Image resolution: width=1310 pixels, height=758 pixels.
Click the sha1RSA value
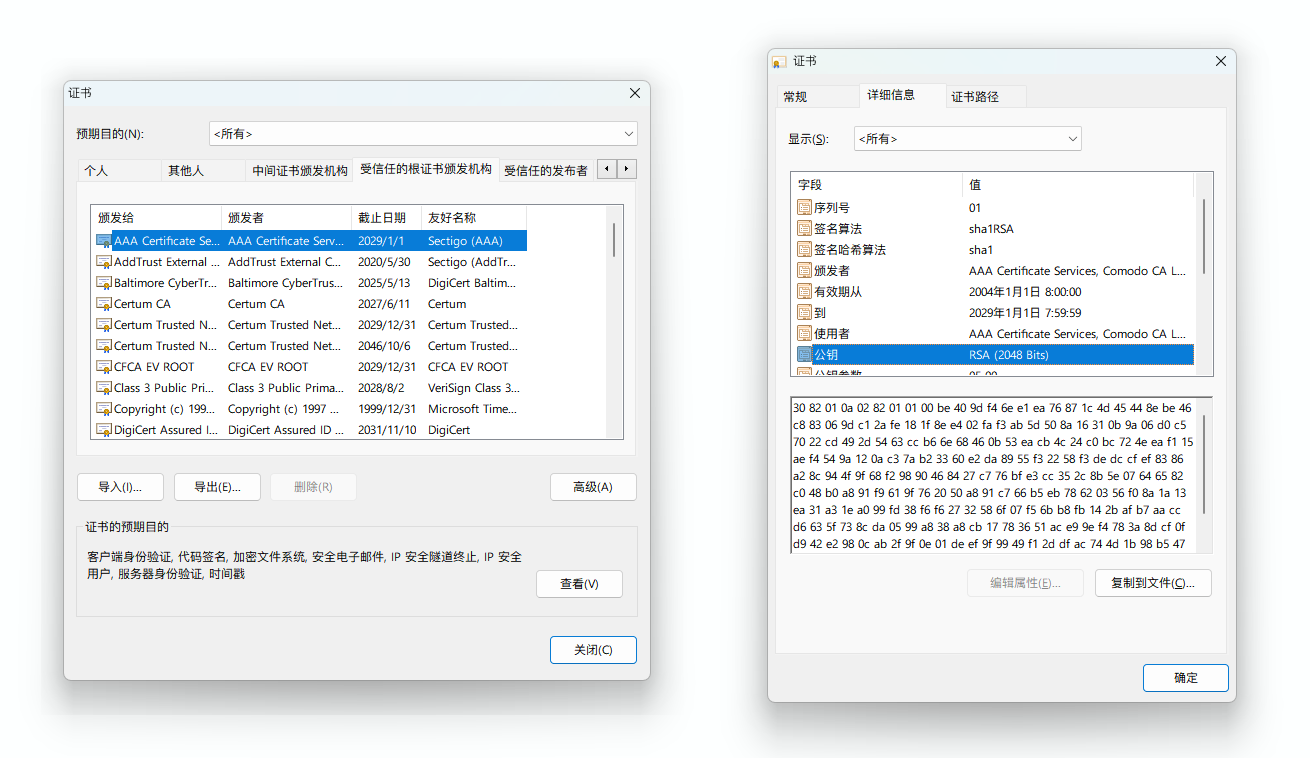pyautogui.click(x=991, y=229)
